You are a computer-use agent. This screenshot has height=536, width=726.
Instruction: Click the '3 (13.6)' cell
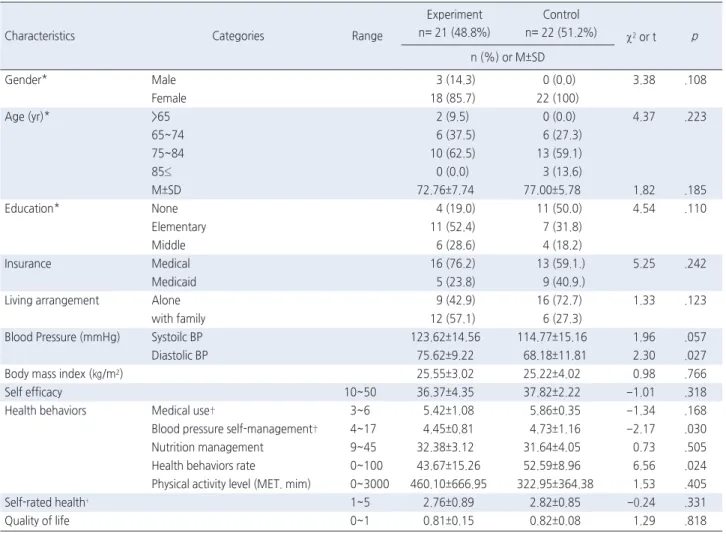click(x=562, y=172)
